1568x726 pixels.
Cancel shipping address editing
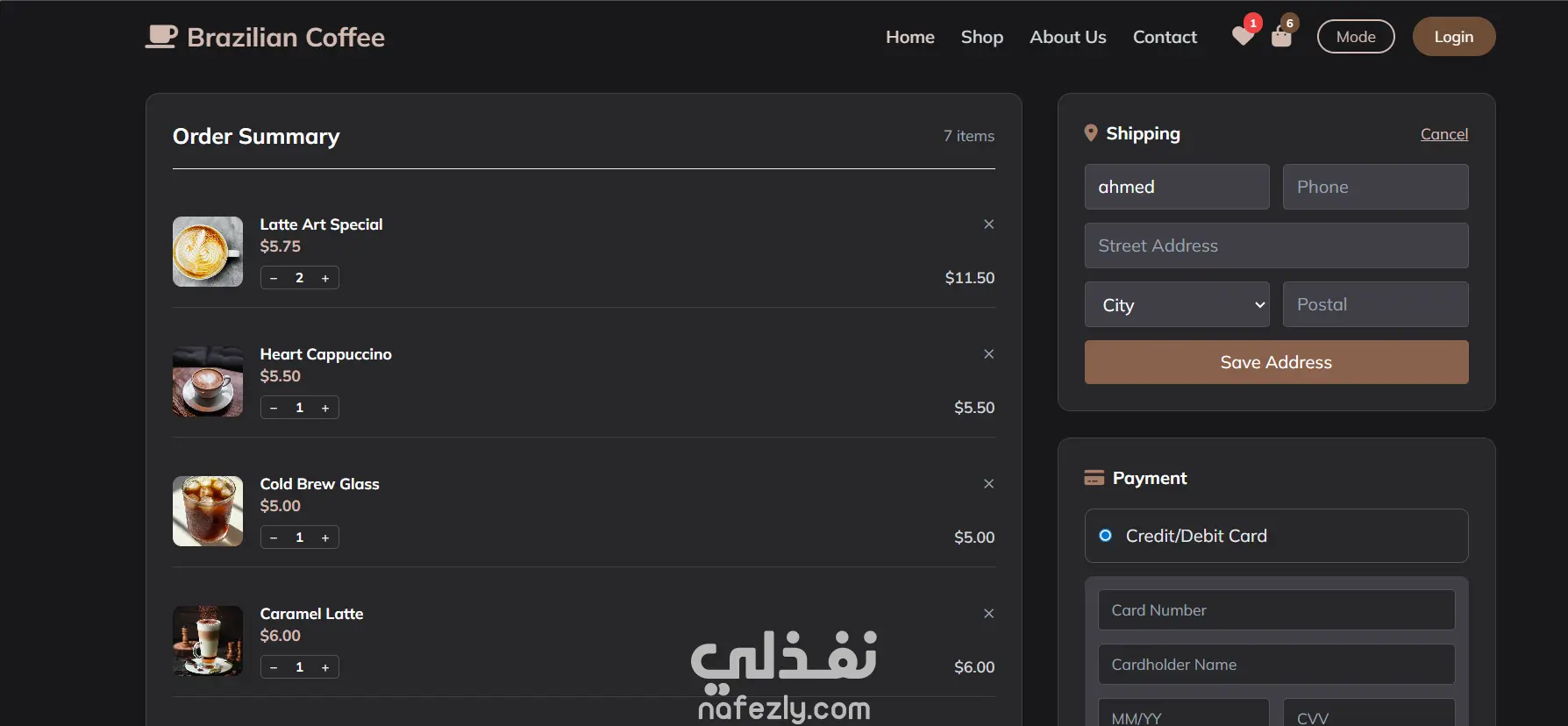[x=1444, y=134]
